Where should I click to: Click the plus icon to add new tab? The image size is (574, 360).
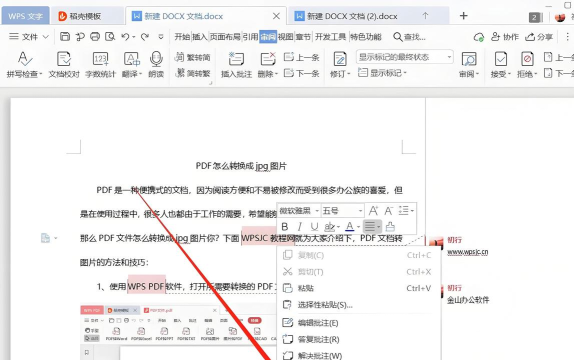[463, 16]
